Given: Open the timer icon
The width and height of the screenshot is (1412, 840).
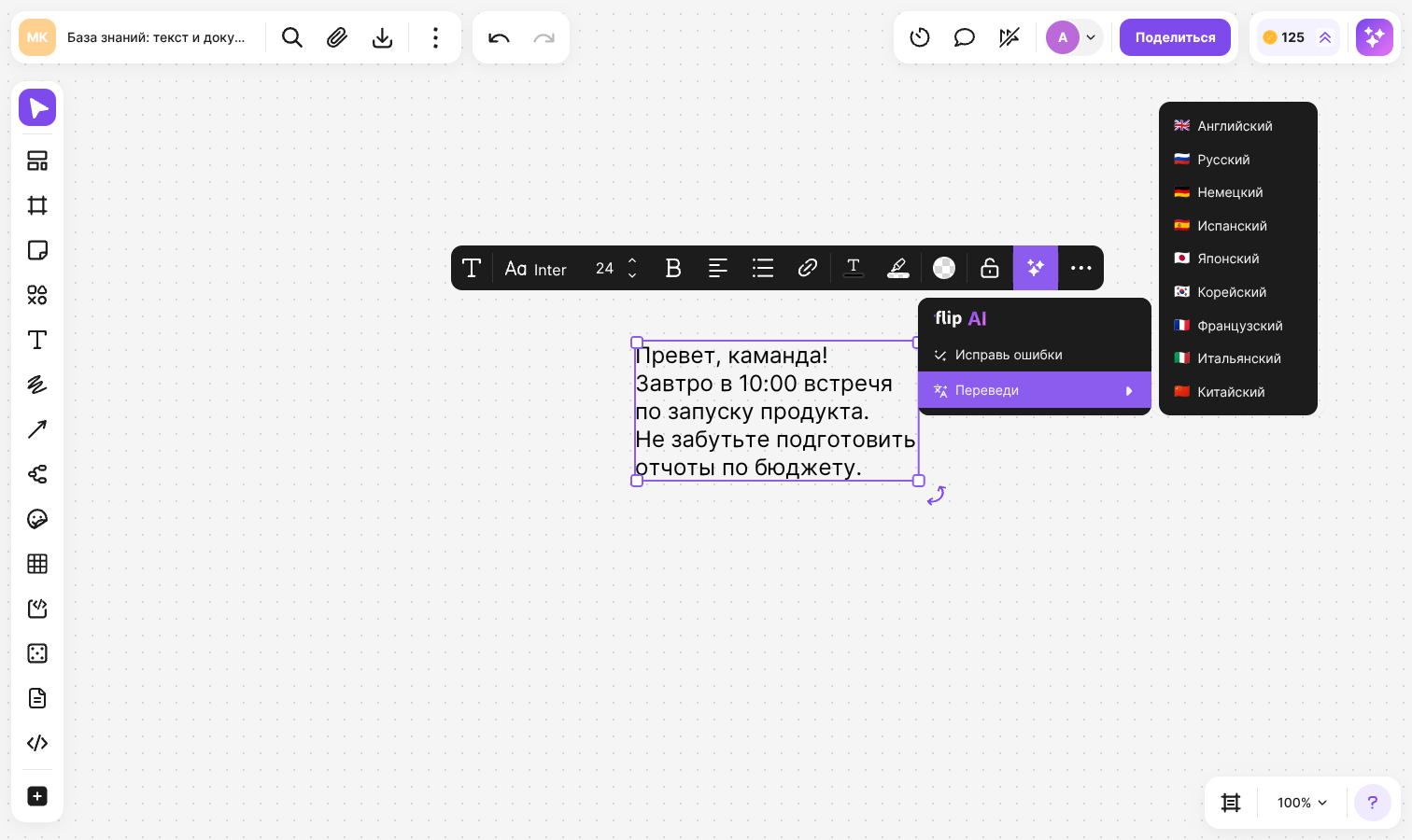Looking at the screenshot, I should (x=920, y=37).
